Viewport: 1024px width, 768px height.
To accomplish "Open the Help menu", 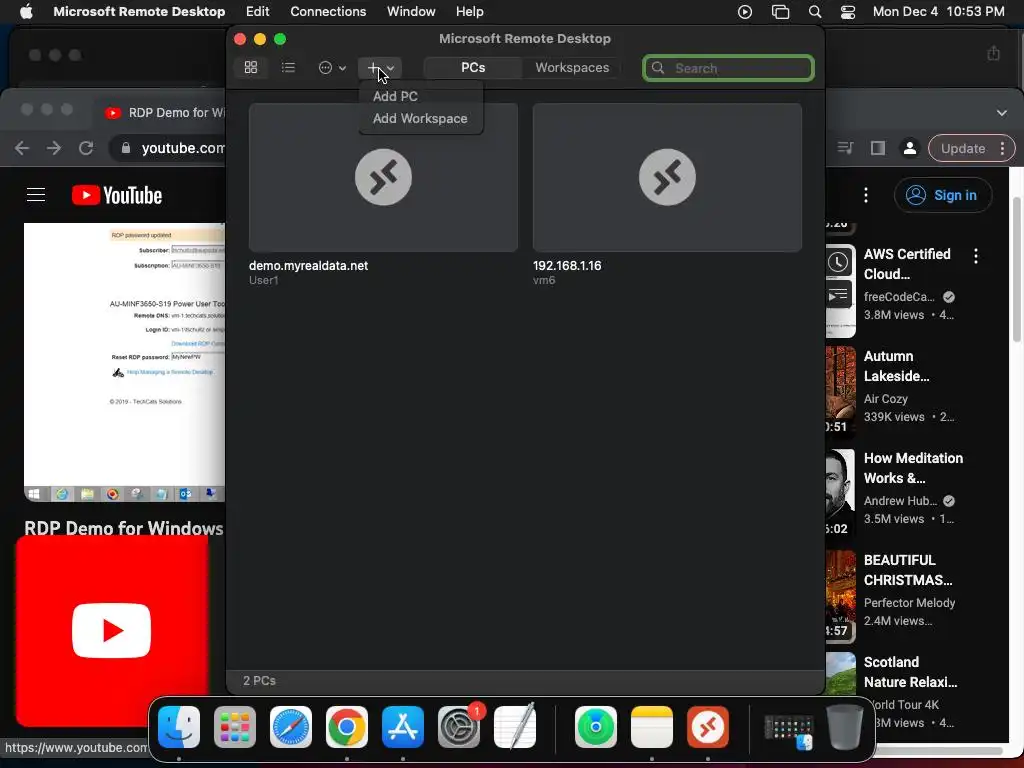I will point(470,11).
